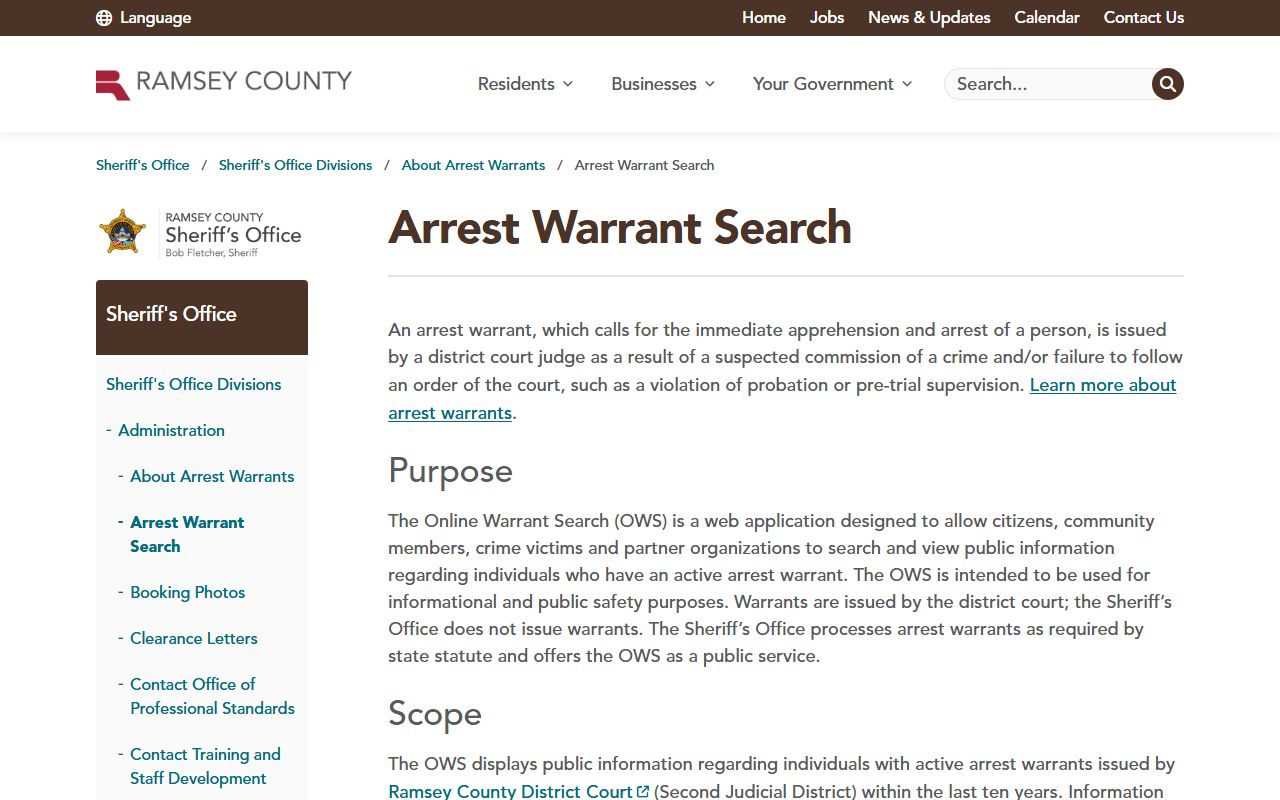Open the Calendar link in top bar
Viewport: 1280px width, 800px height.
[1047, 18]
